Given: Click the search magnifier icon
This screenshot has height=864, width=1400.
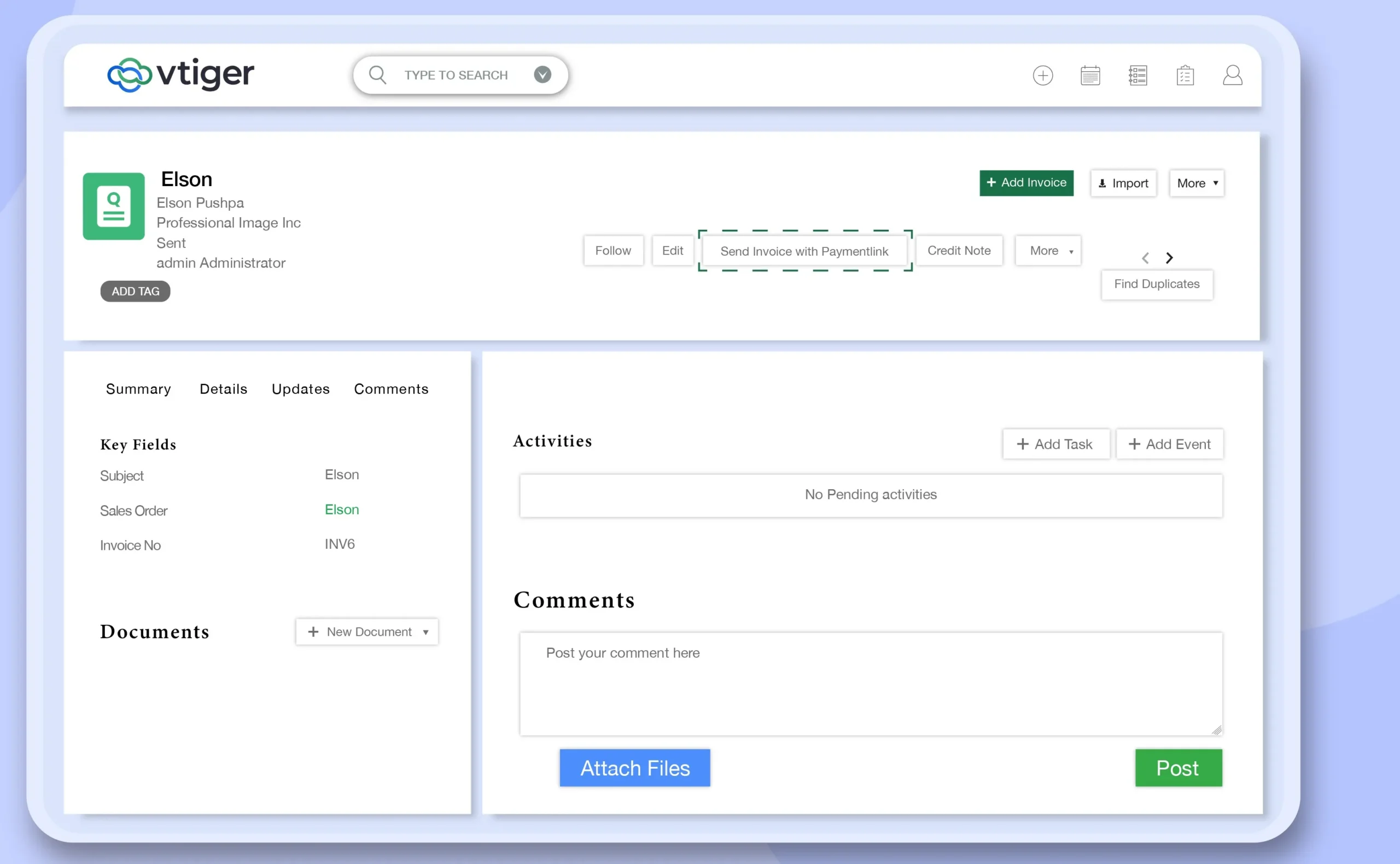Looking at the screenshot, I should [377, 75].
